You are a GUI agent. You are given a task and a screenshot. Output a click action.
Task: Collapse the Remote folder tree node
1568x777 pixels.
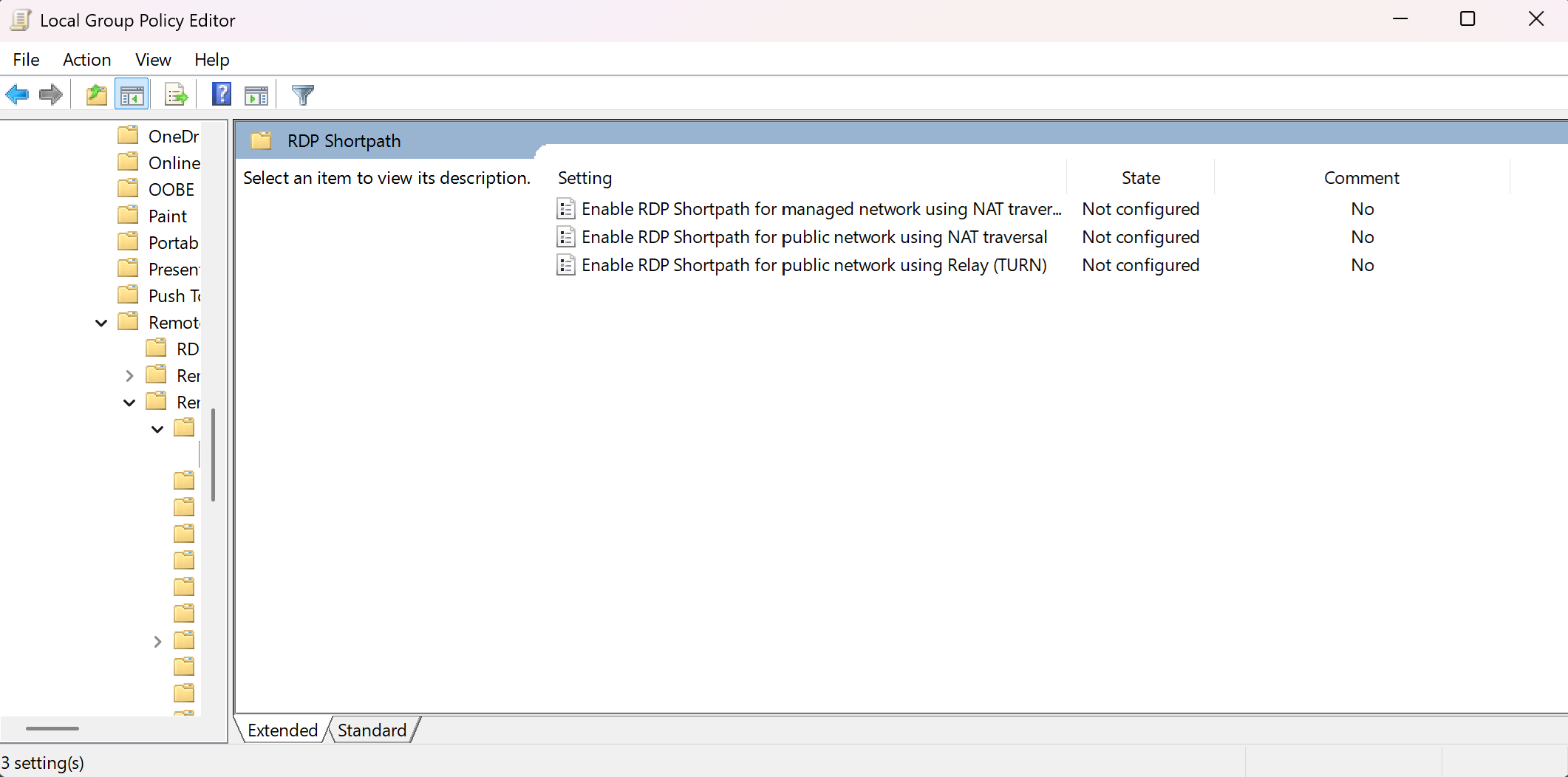[101, 323]
